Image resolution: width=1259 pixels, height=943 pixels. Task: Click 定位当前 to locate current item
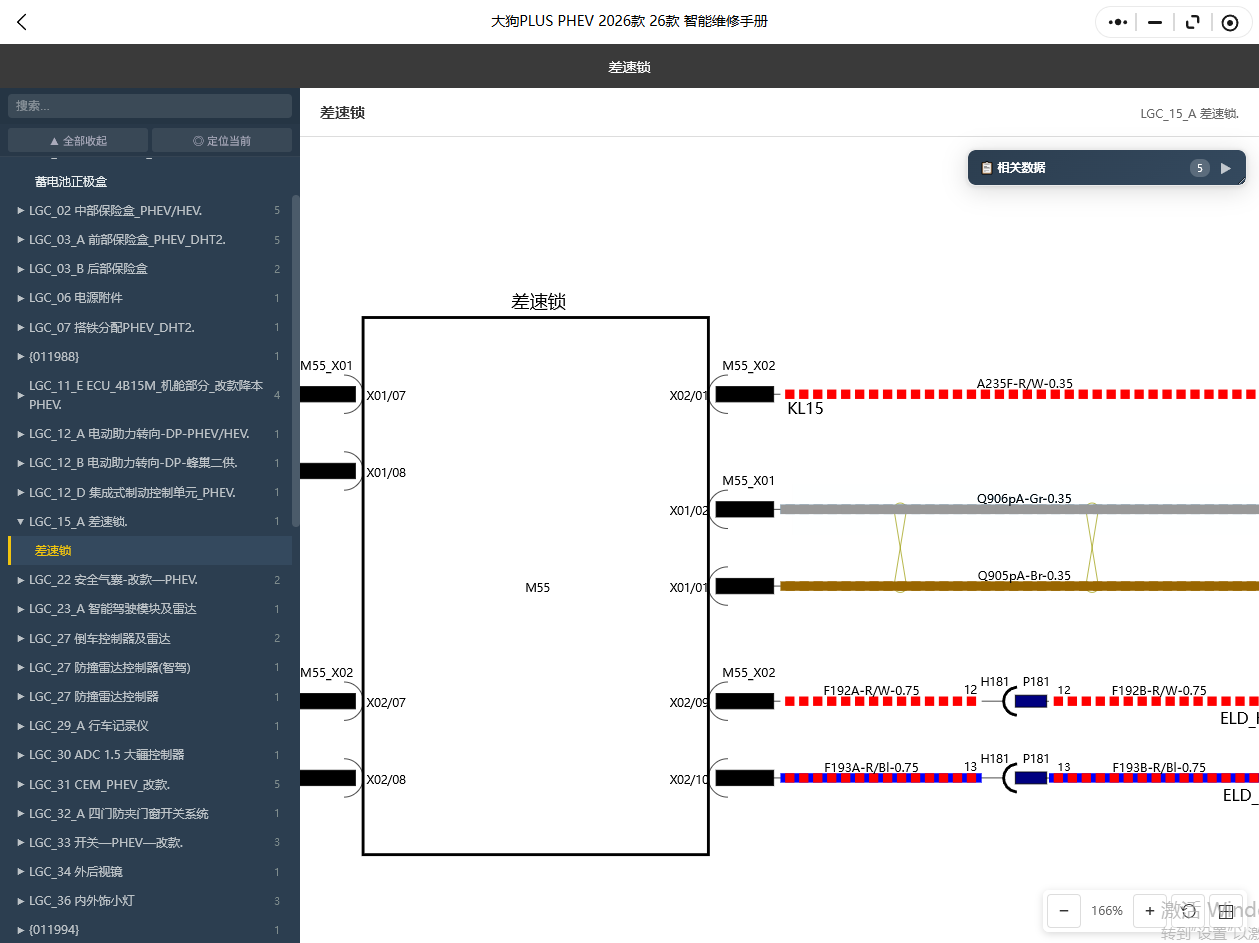click(222, 141)
